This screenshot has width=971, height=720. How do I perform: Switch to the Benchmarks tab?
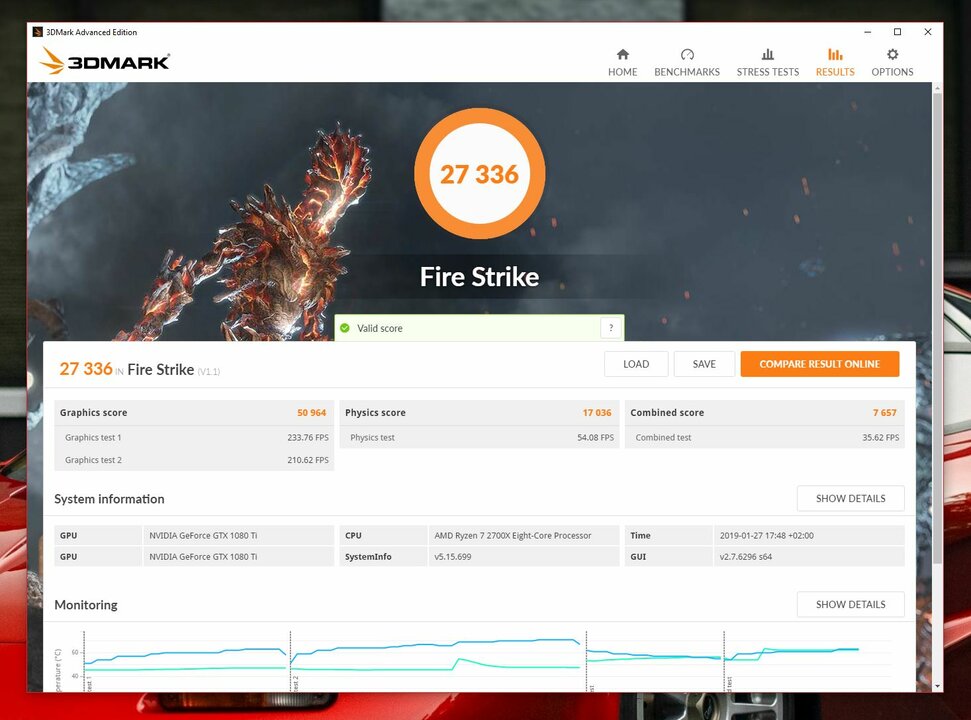pyautogui.click(x=687, y=63)
